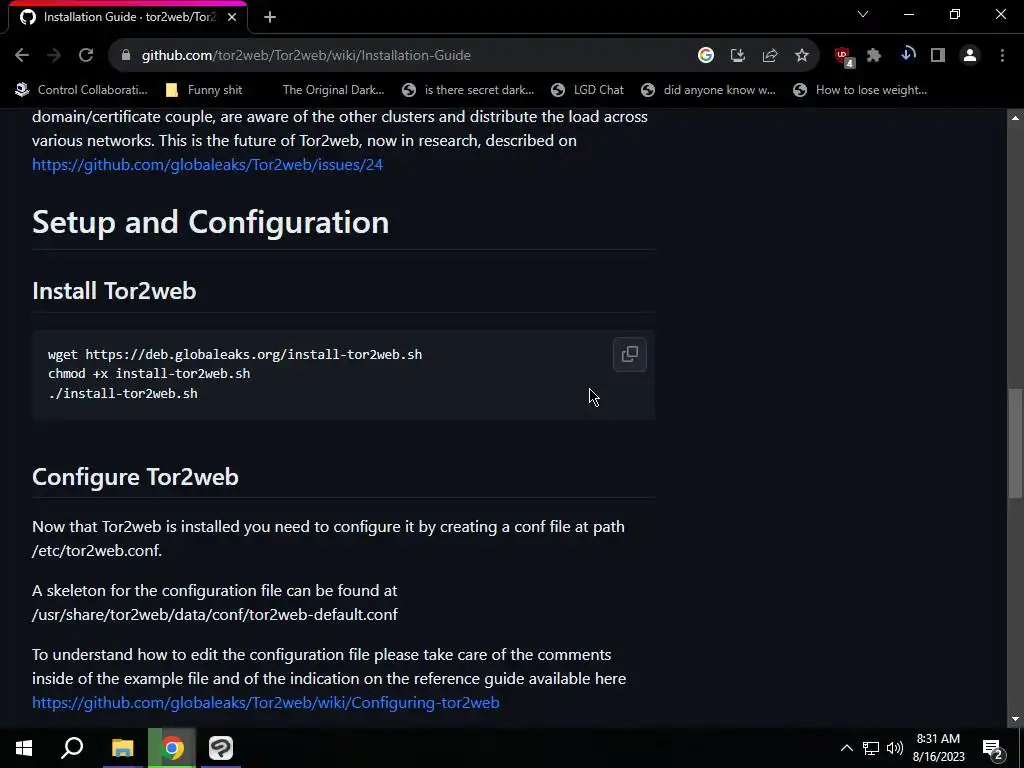Click the tor2web-default.conf path text
Image resolution: width=1024 pixels, height=768 pixels.
coord(215,615)
